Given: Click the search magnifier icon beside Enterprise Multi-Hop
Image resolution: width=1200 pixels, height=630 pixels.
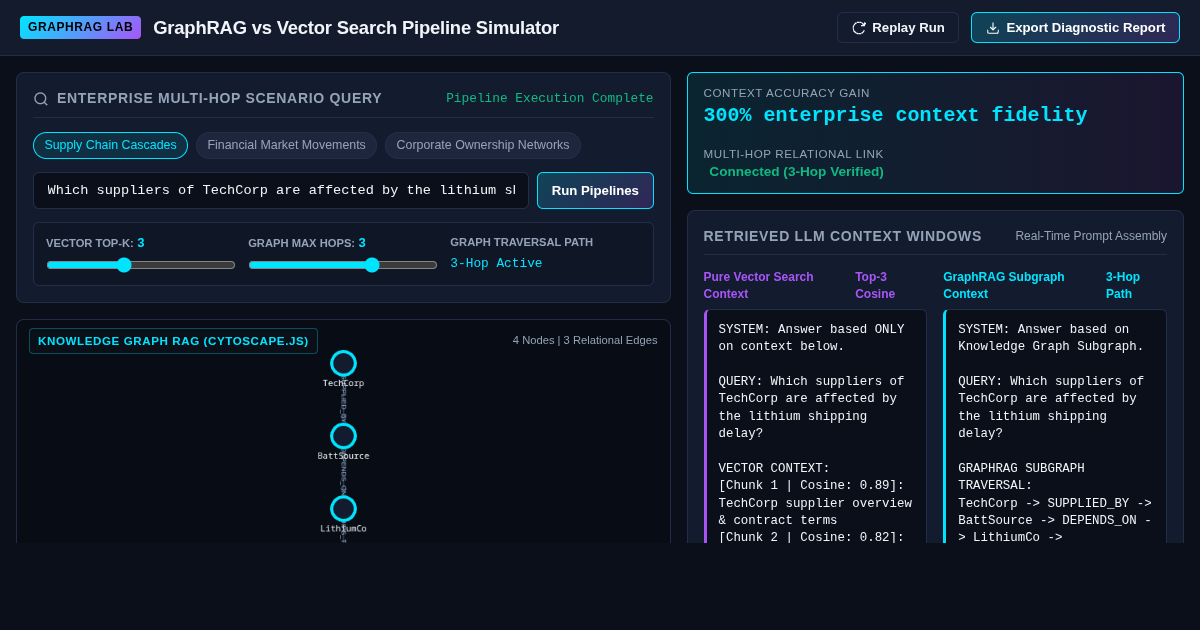Looking at the screenshot, I should [41, 99].
